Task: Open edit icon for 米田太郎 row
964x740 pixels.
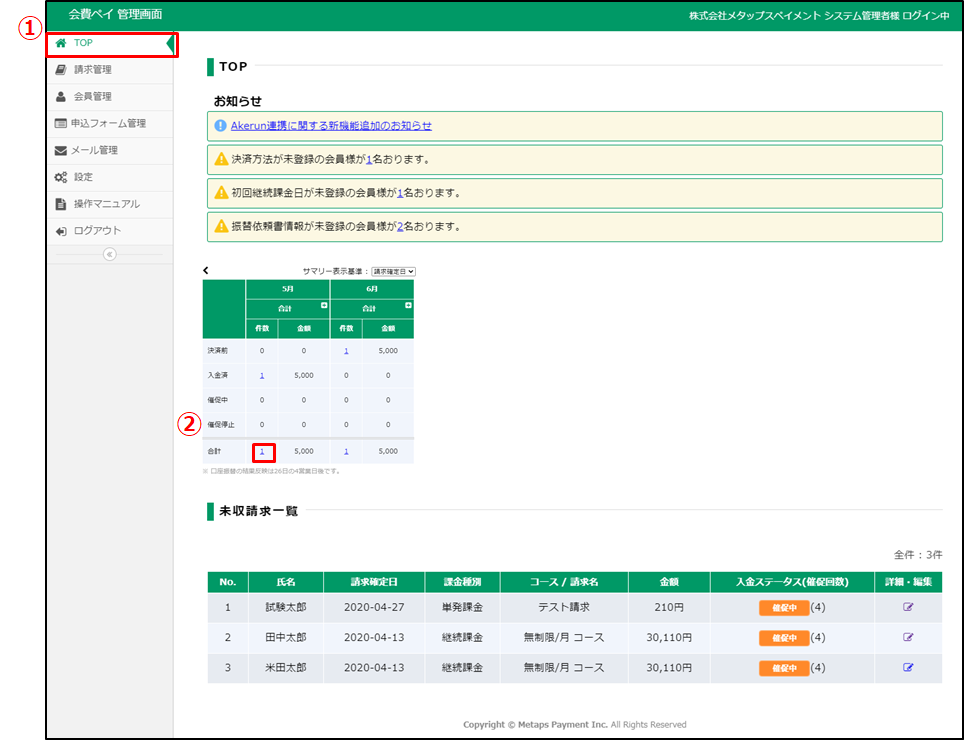Action: point(908,667)
